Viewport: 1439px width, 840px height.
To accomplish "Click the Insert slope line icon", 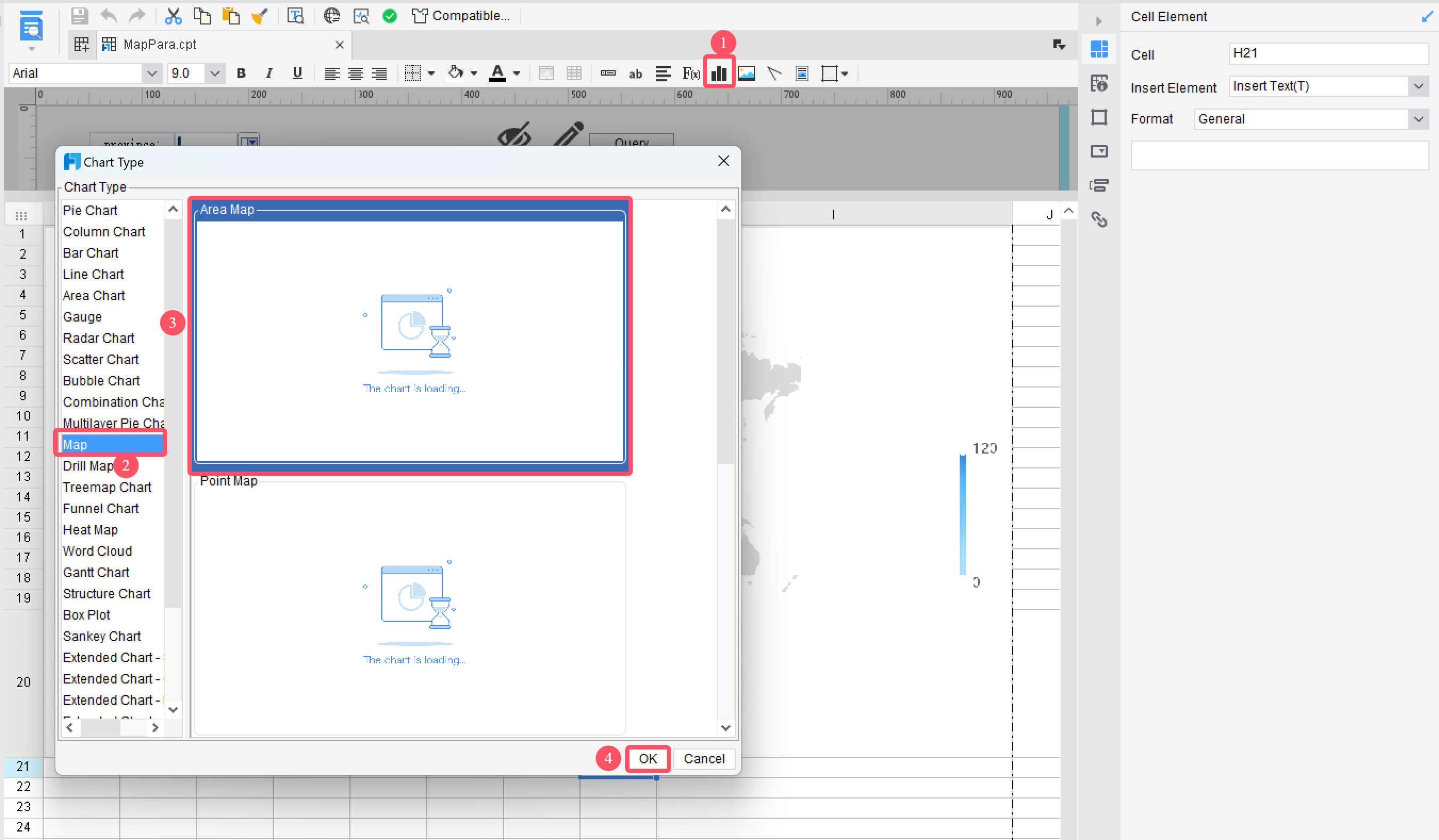I will [774, 73].
